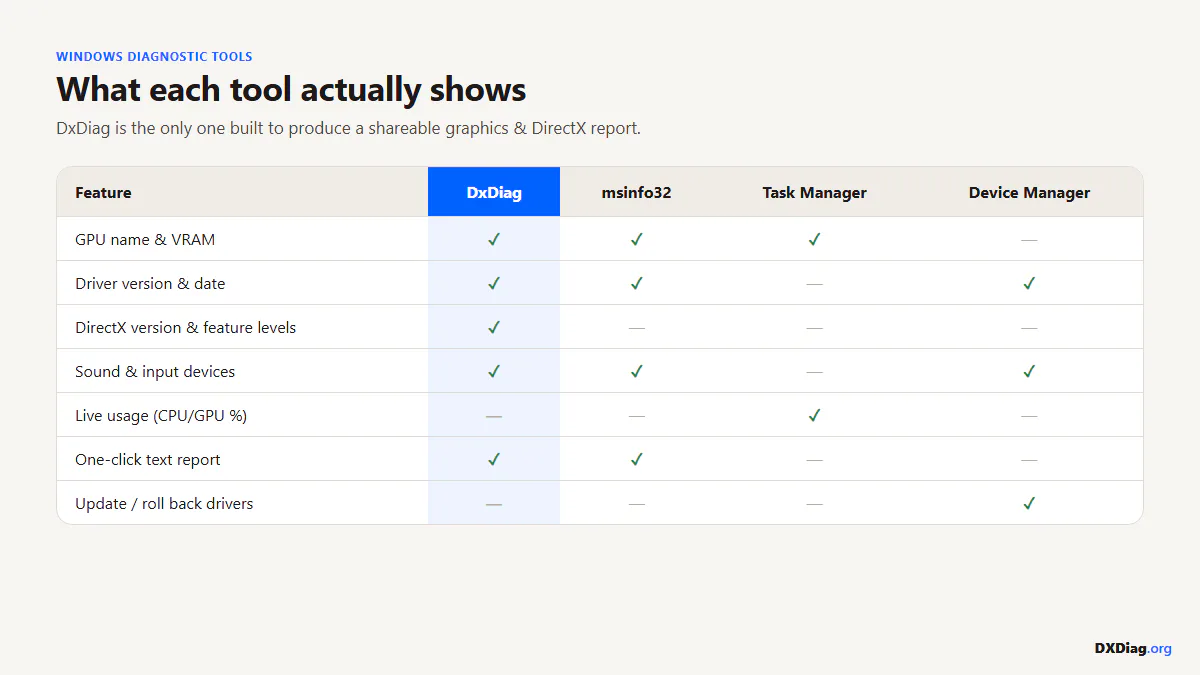Click the msinfo32 checkmark for GPU name & VRAM
Image resolution: width=1200 pixels, height=675 pixels.
(x=637, y=239)
